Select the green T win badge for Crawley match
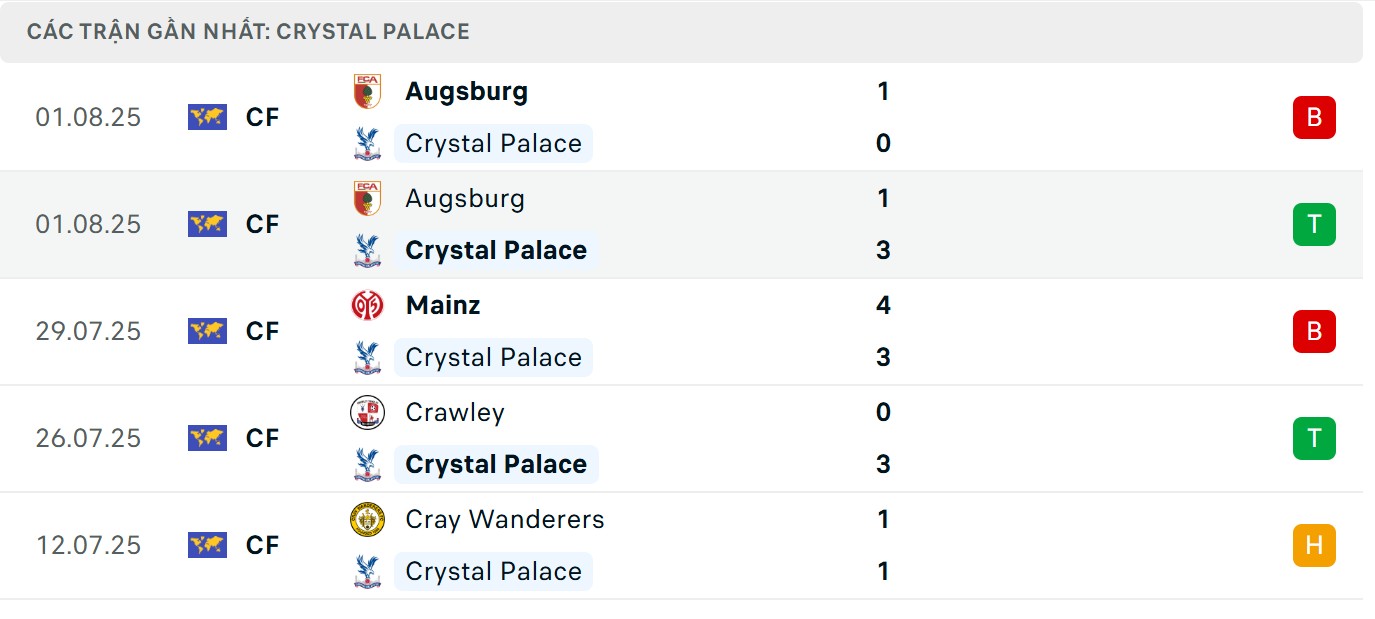The height and width of the screenshot is (619, 1375). click(1314, 438)
